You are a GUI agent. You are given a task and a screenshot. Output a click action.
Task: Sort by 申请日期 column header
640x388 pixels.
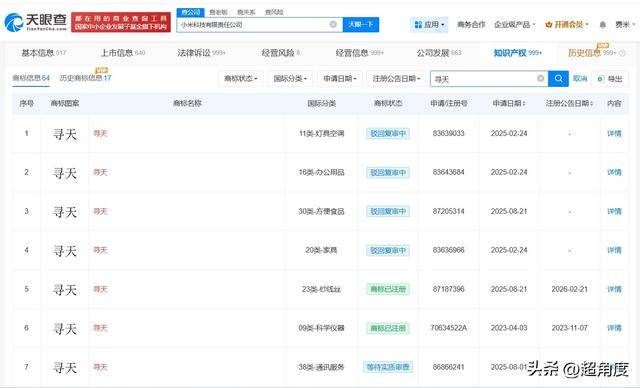509,104
